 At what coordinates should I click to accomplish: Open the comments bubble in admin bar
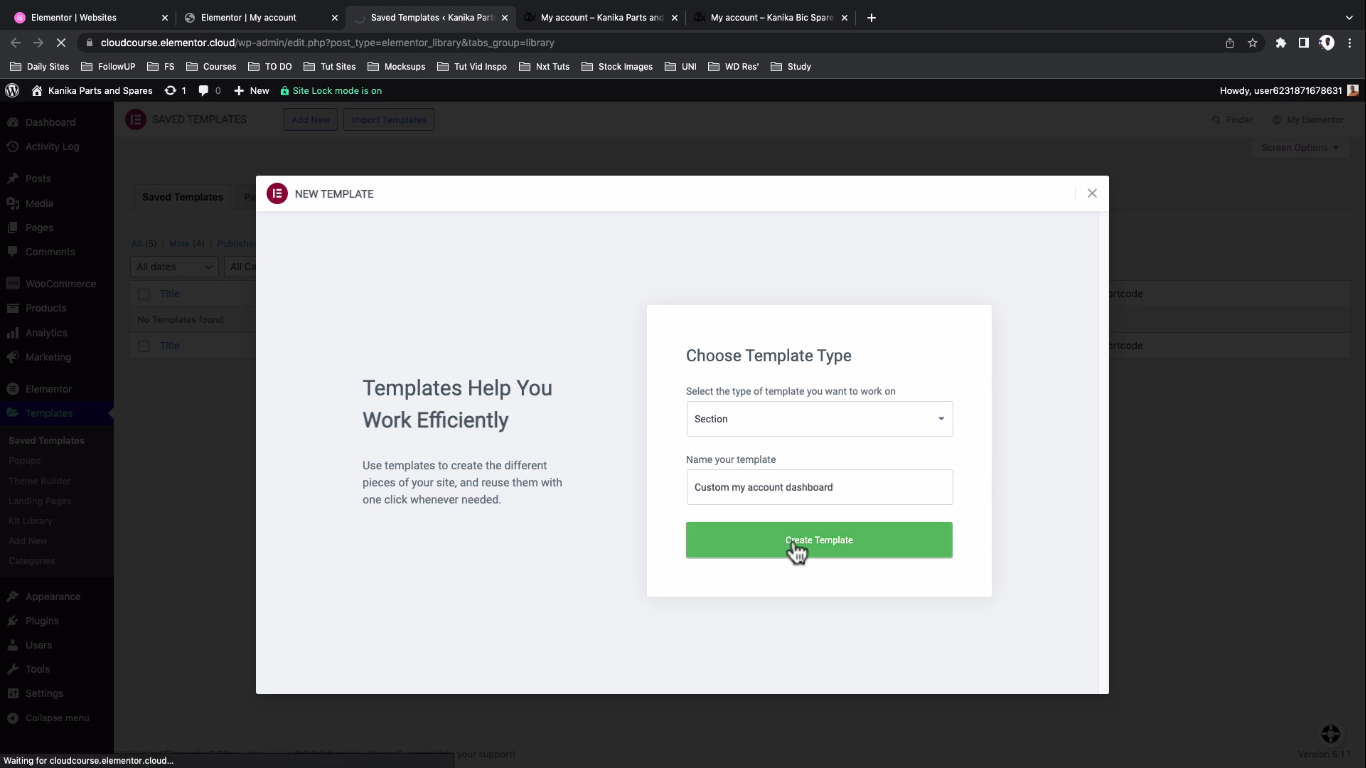pos(209,90)
